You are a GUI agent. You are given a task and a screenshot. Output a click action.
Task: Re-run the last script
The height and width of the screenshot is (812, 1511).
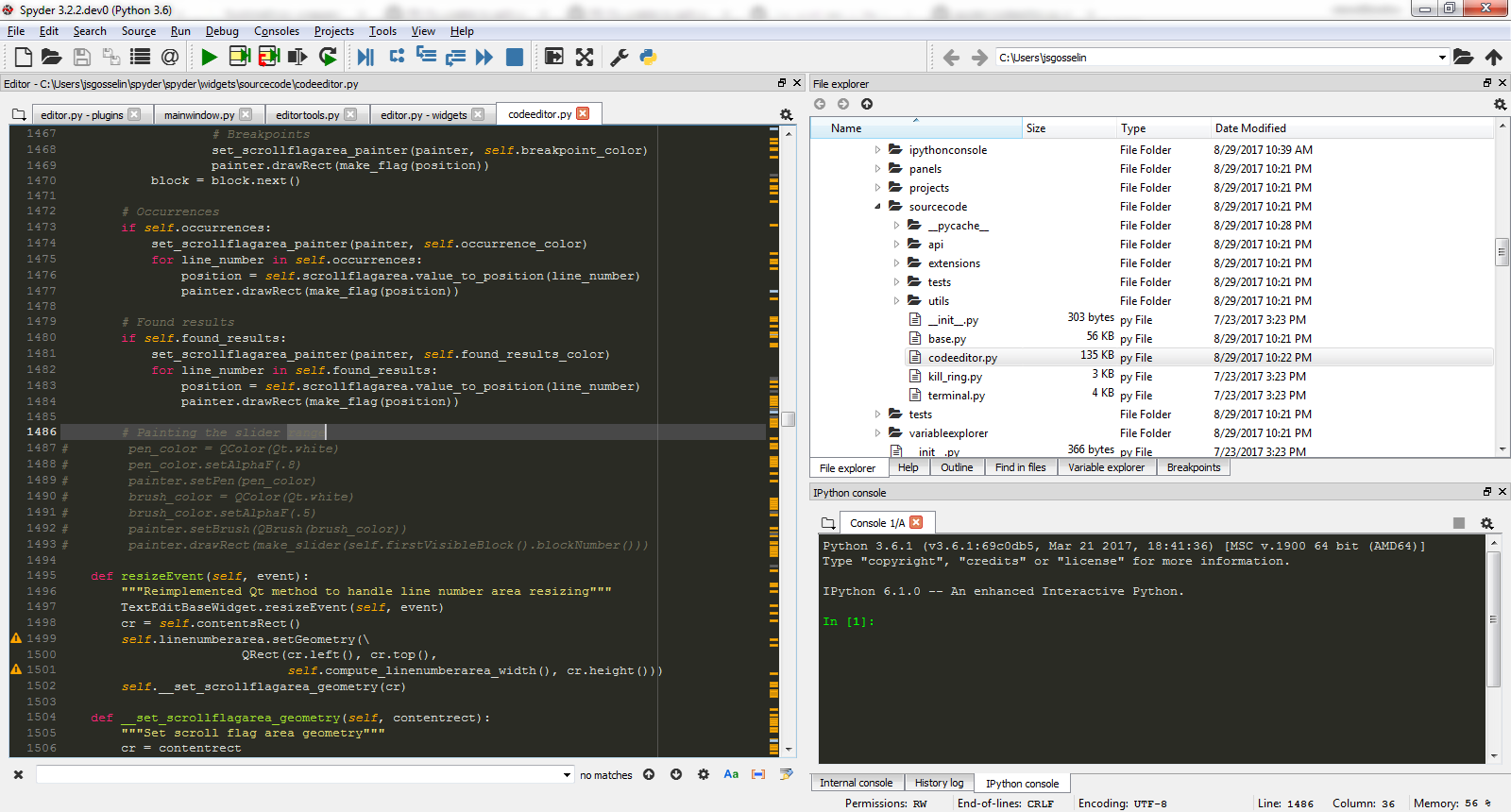[x=328, y=58]
